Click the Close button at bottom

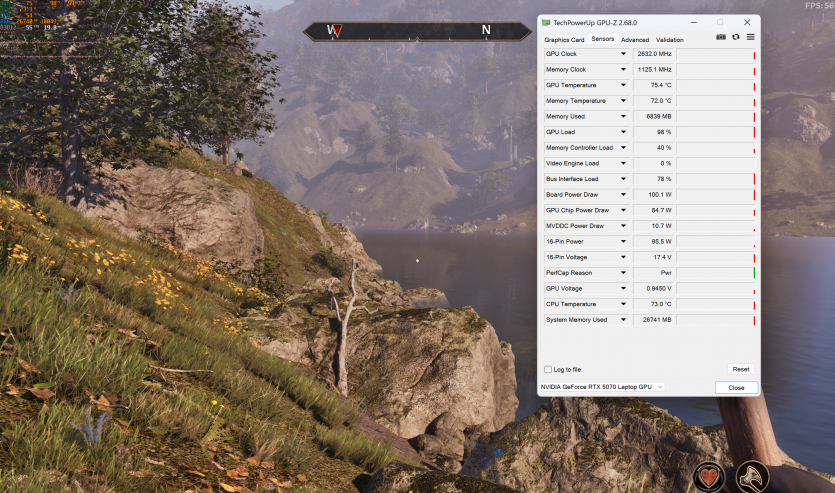pos(736,387)
